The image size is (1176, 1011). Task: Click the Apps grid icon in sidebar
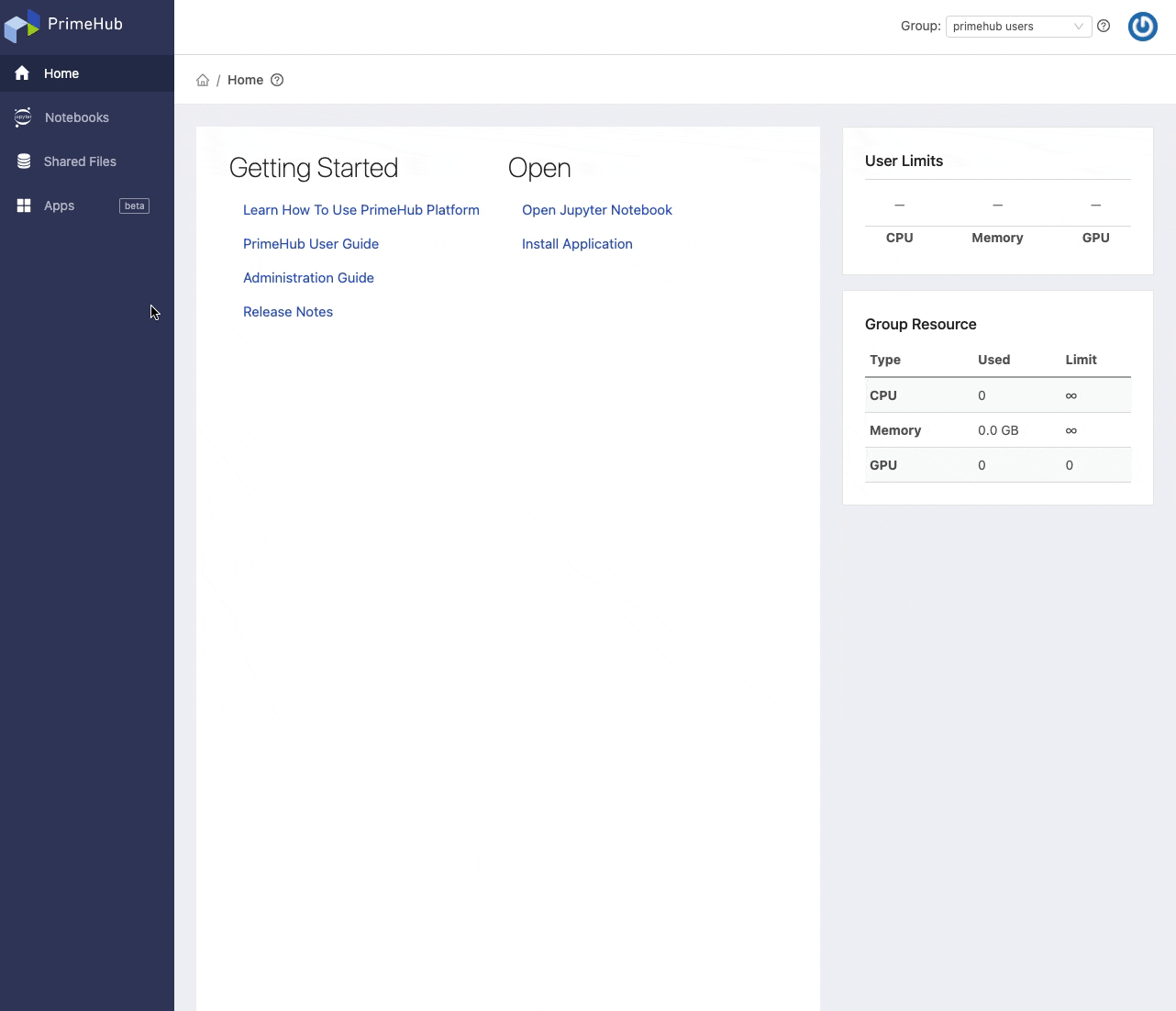click(x=23, y=206)
